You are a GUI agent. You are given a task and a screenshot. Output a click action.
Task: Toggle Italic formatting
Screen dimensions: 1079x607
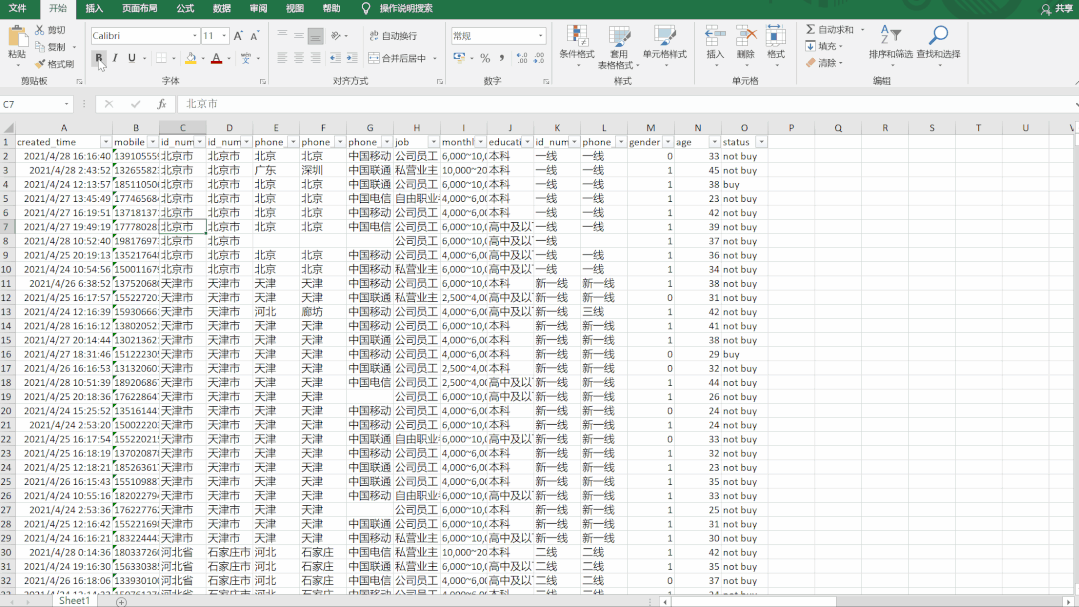115,58
